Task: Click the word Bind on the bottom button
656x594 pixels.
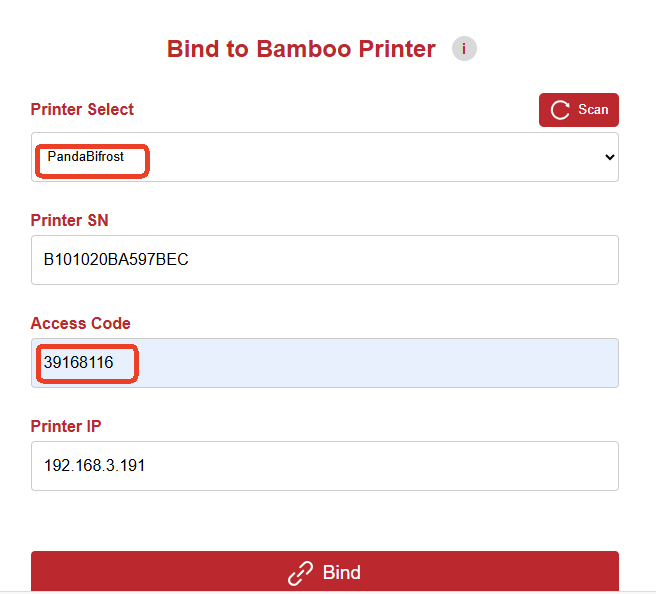Action: 341,573
